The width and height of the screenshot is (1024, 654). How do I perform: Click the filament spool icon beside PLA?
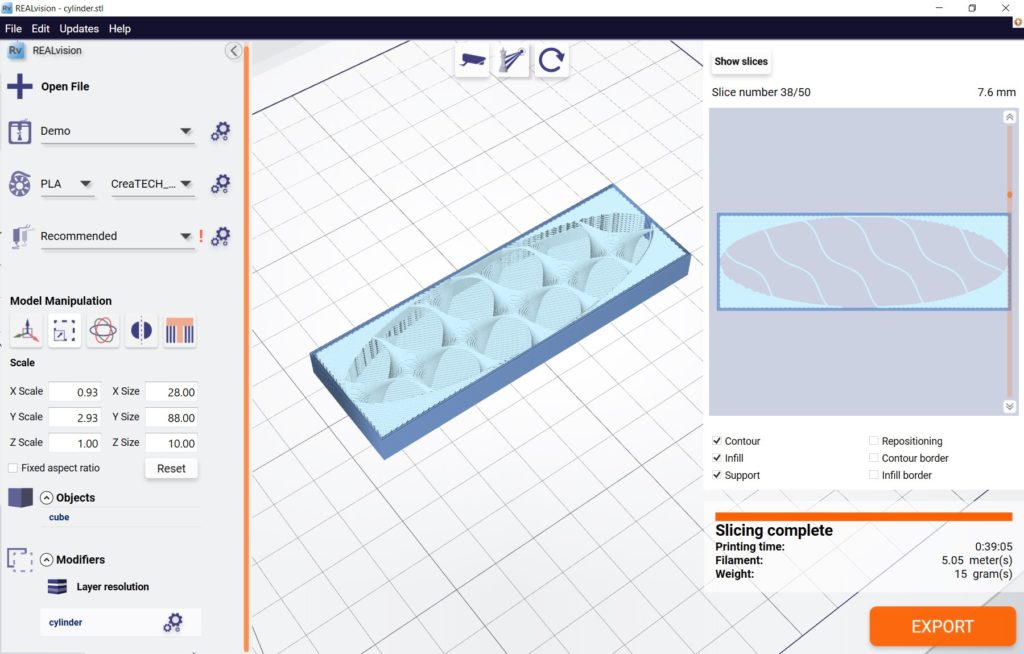pos(20,184)
